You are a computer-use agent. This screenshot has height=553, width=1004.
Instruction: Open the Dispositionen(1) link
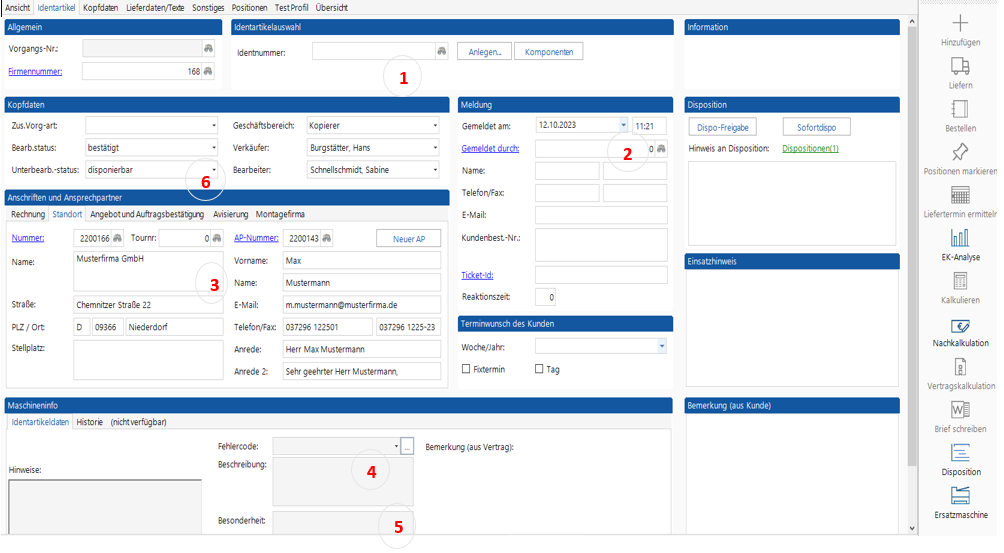(x=810, y=149)
